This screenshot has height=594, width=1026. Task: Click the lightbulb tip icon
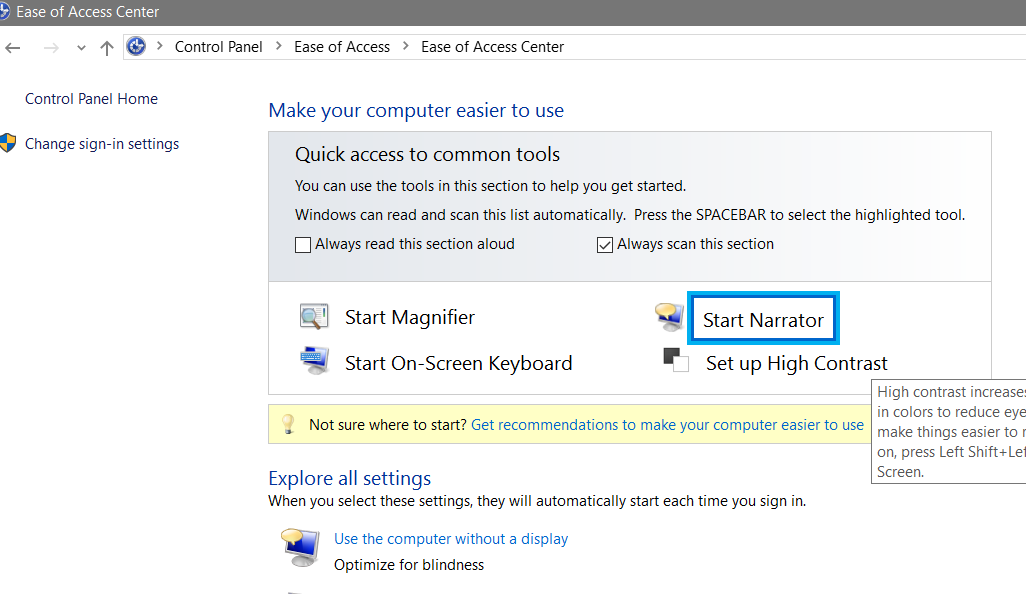tap(288, 424)
